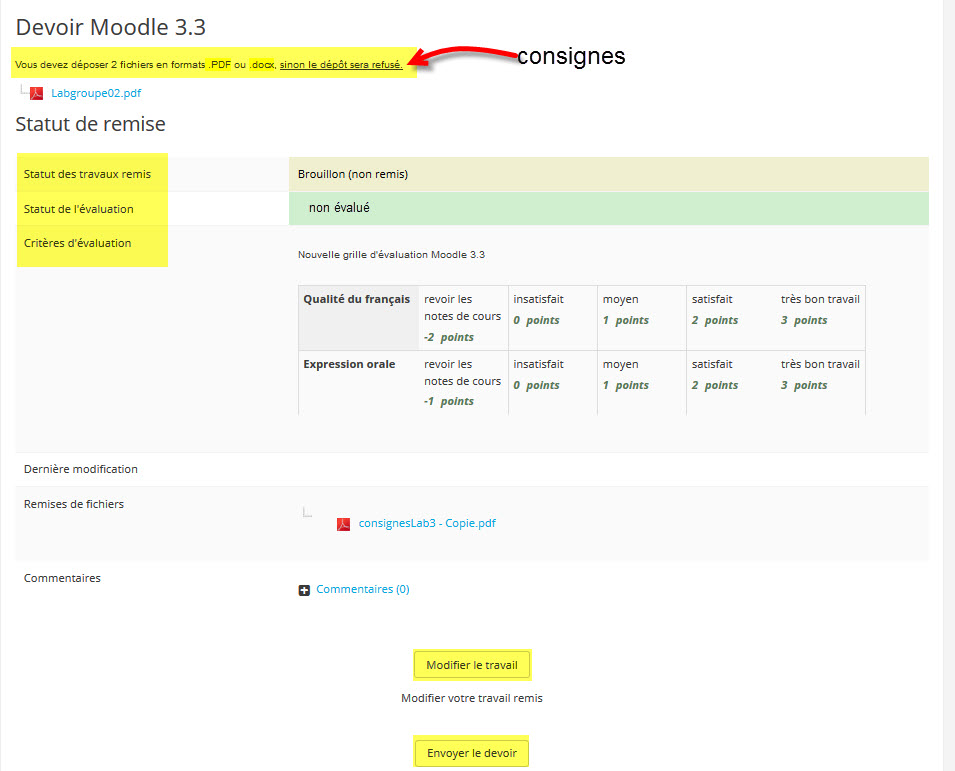Click the PDF icon beside Labgroupe02.pdf

[36, 94]
